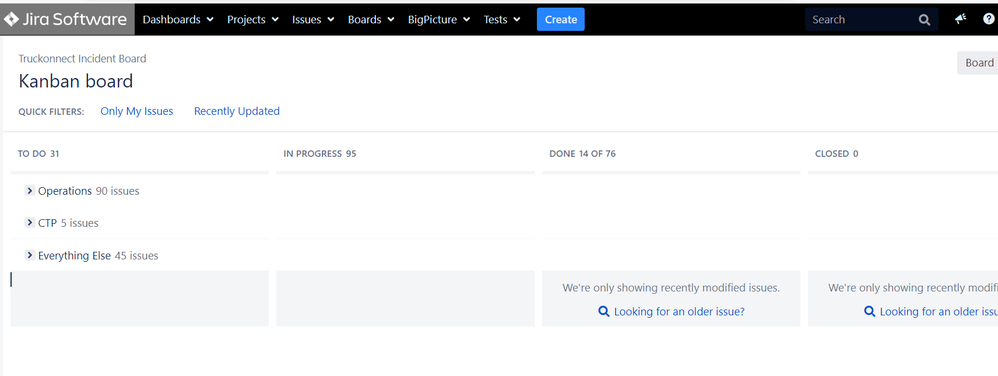The width and height of the screenshot is (998, 376).
Task: Click the search magnifier icon
Action: pyautogui.click(x=924, y=20)
